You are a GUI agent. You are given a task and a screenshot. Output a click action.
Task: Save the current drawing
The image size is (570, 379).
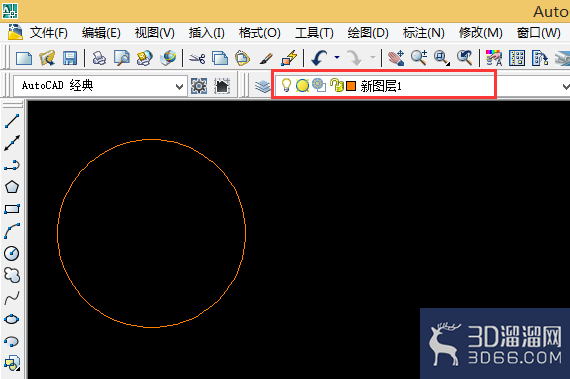pyautogui.click(x=70, y=58)
